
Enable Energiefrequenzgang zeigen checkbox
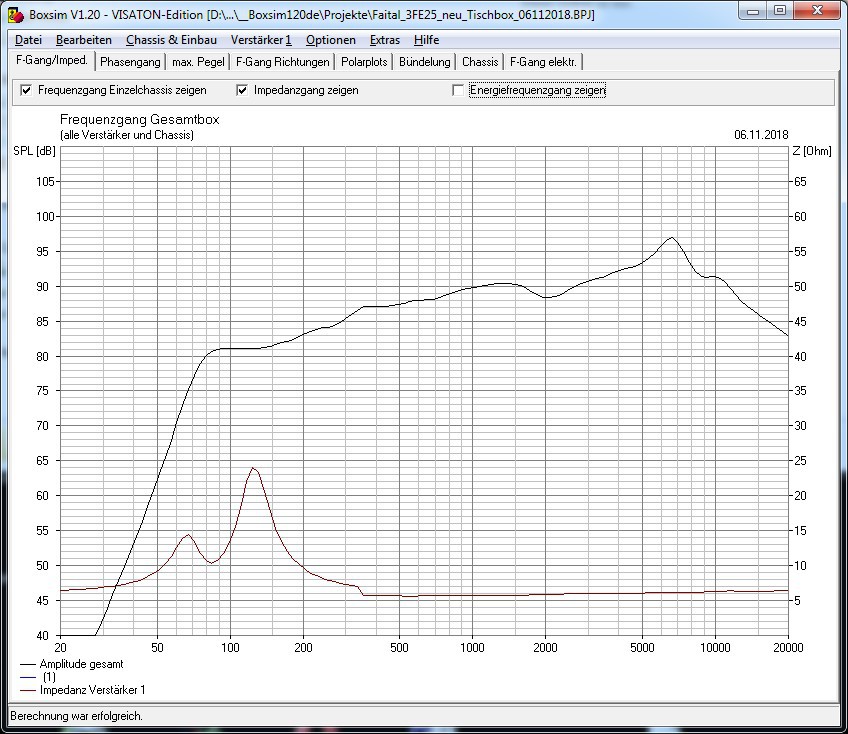[x=459, y=90]
